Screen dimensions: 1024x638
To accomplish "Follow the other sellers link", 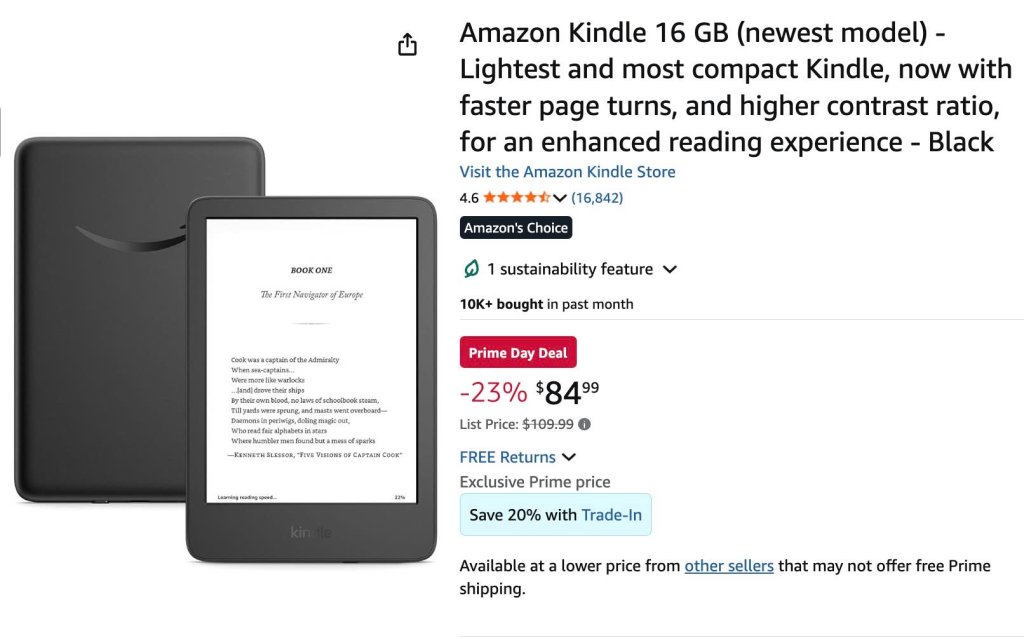I will pyautogui.click(x=729, y=566).
